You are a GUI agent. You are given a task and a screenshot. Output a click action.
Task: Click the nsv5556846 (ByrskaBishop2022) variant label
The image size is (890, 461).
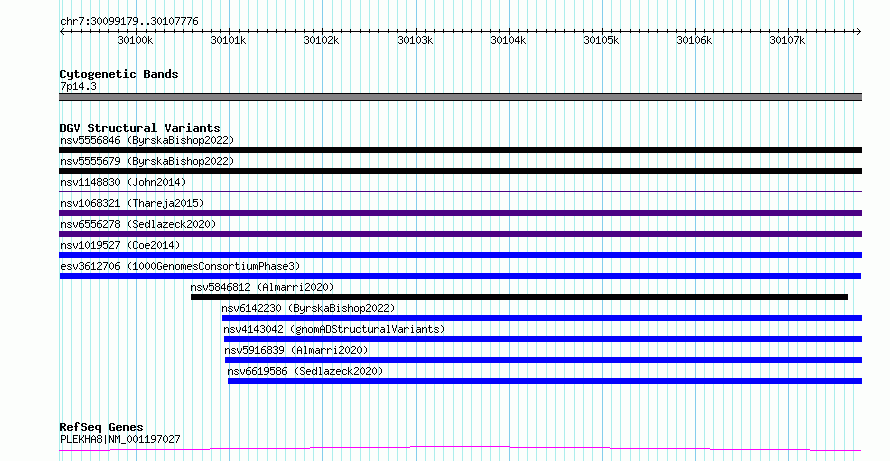(147, 140)
